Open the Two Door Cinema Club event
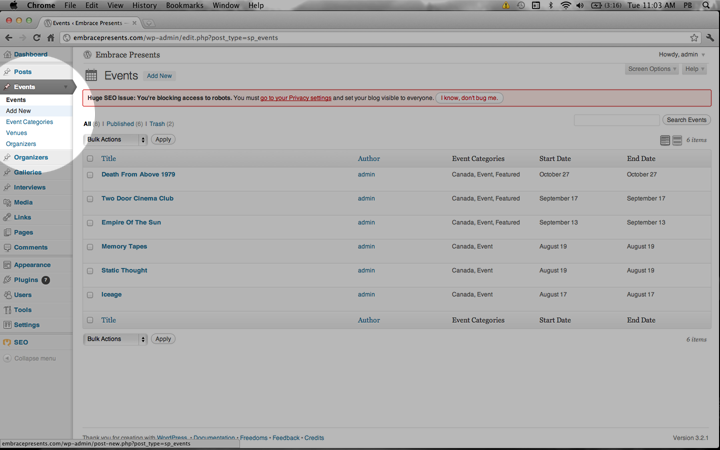This screenshot has height=450, width=720. [x=137, y=198]
